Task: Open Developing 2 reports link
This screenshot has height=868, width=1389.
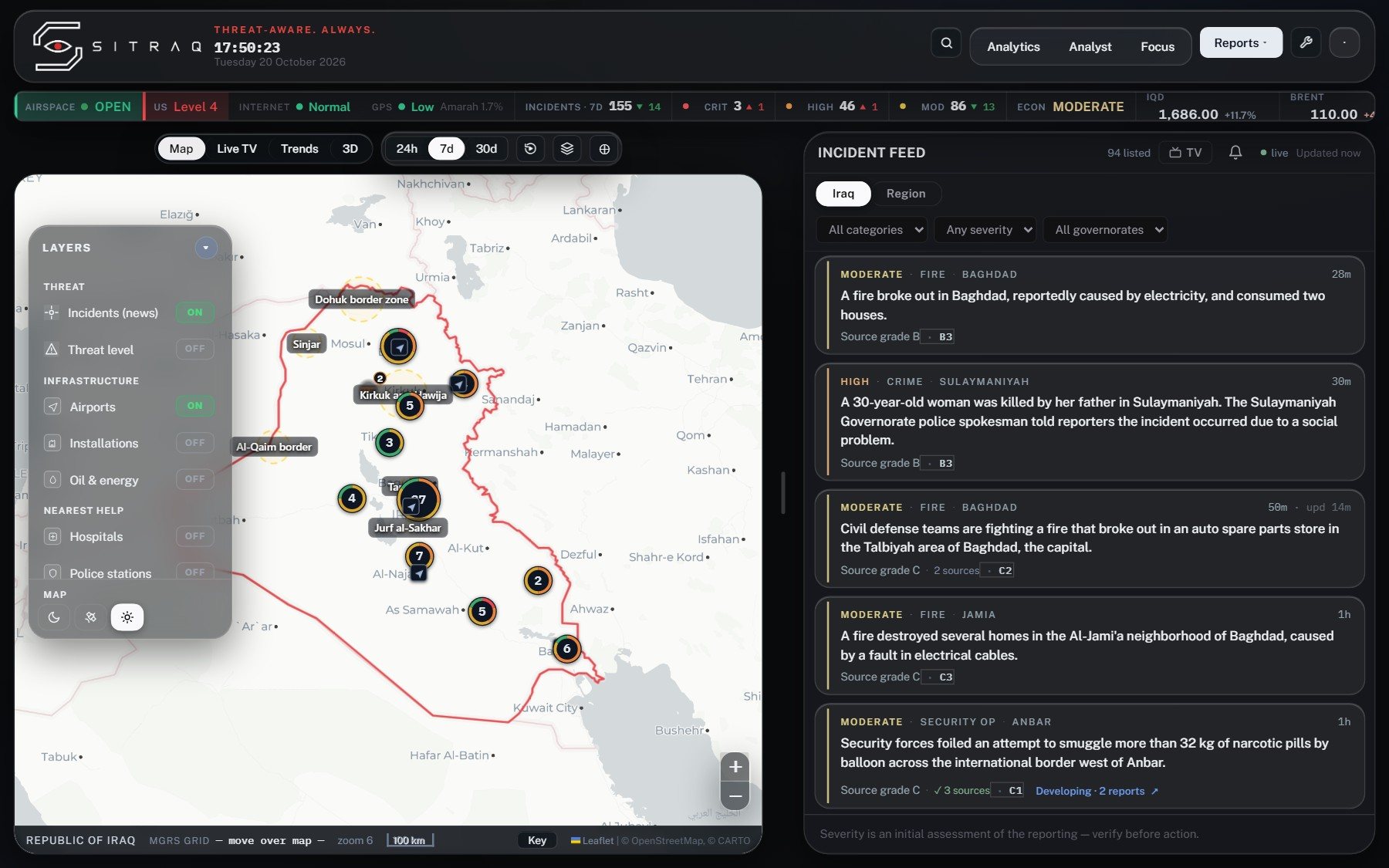Action: click(x=1097, y=791)
